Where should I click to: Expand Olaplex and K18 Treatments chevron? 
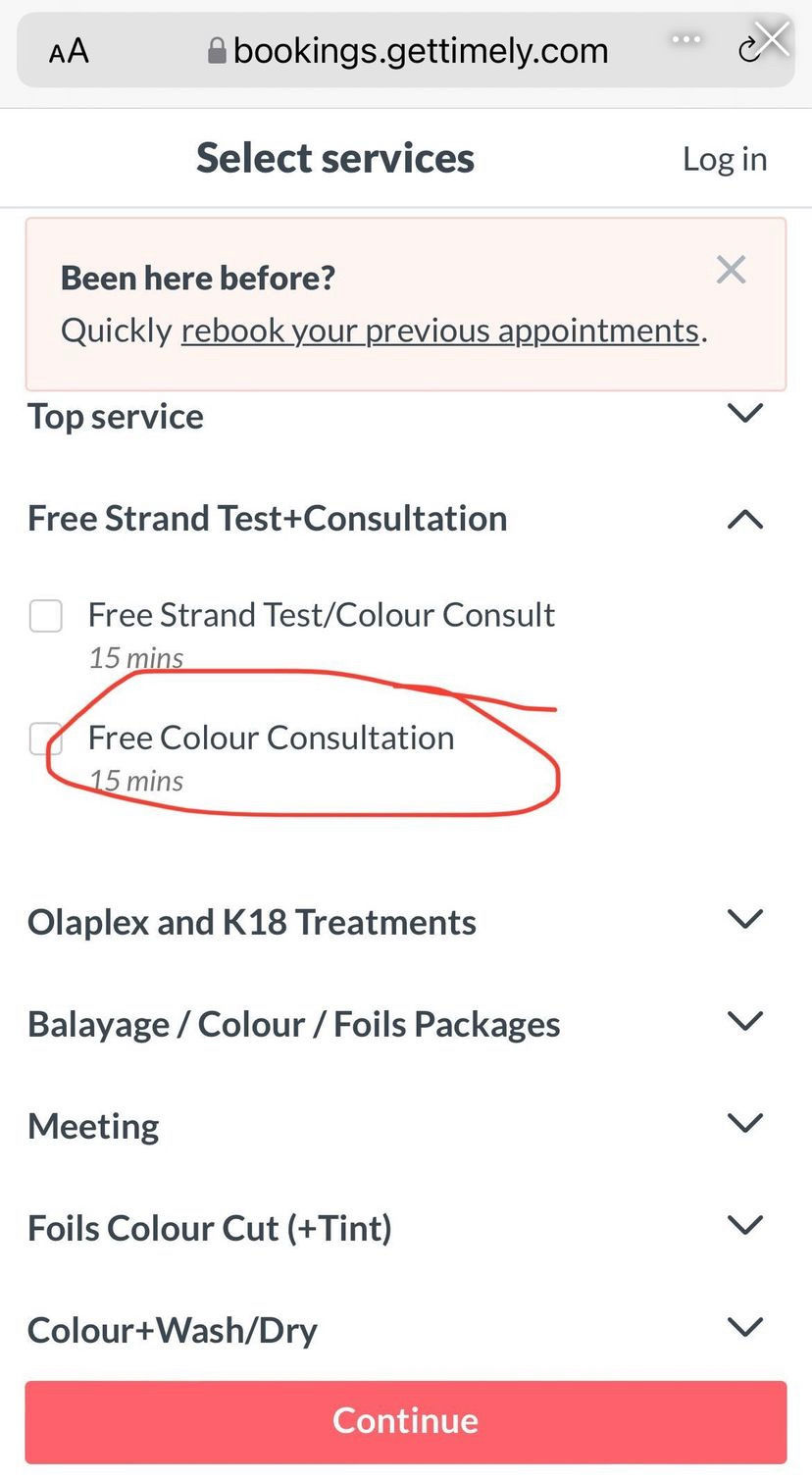tap(745, 919)
